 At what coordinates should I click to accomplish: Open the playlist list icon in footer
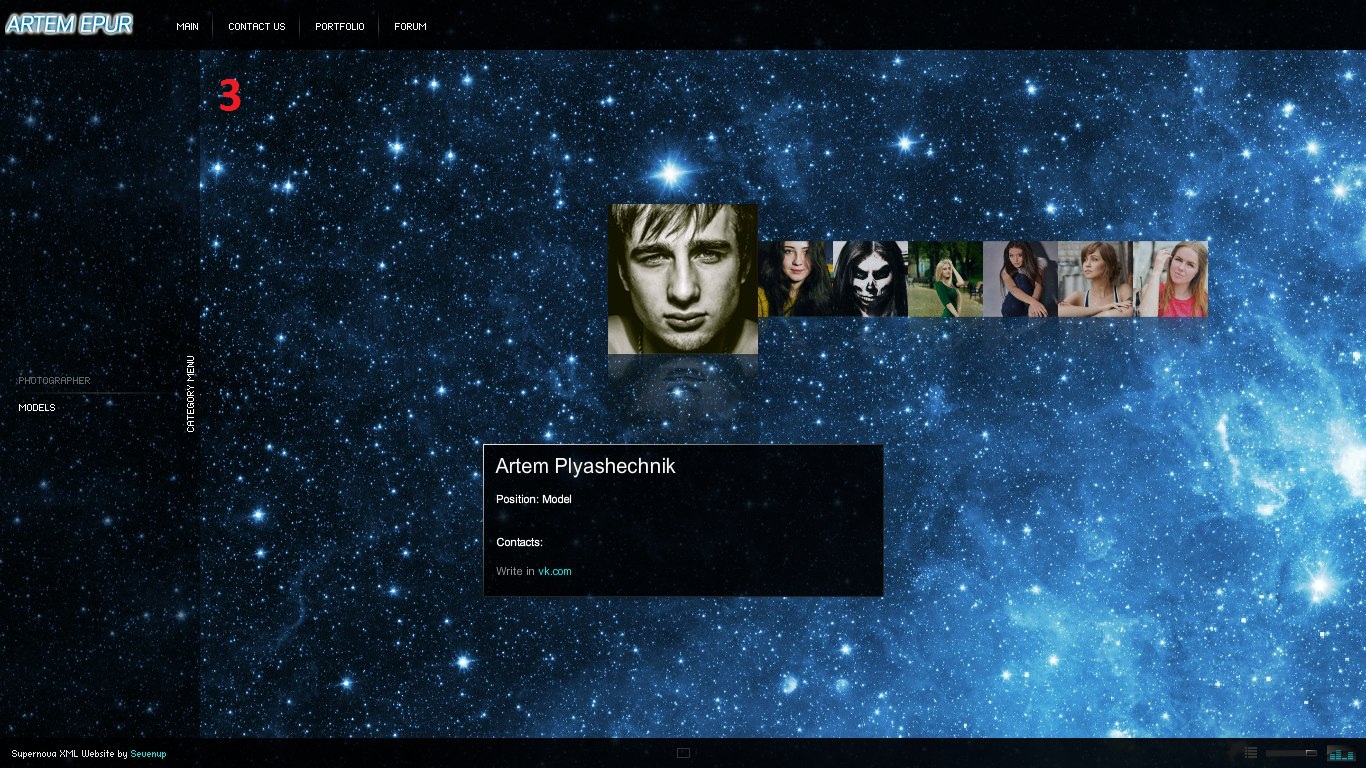1251,753
